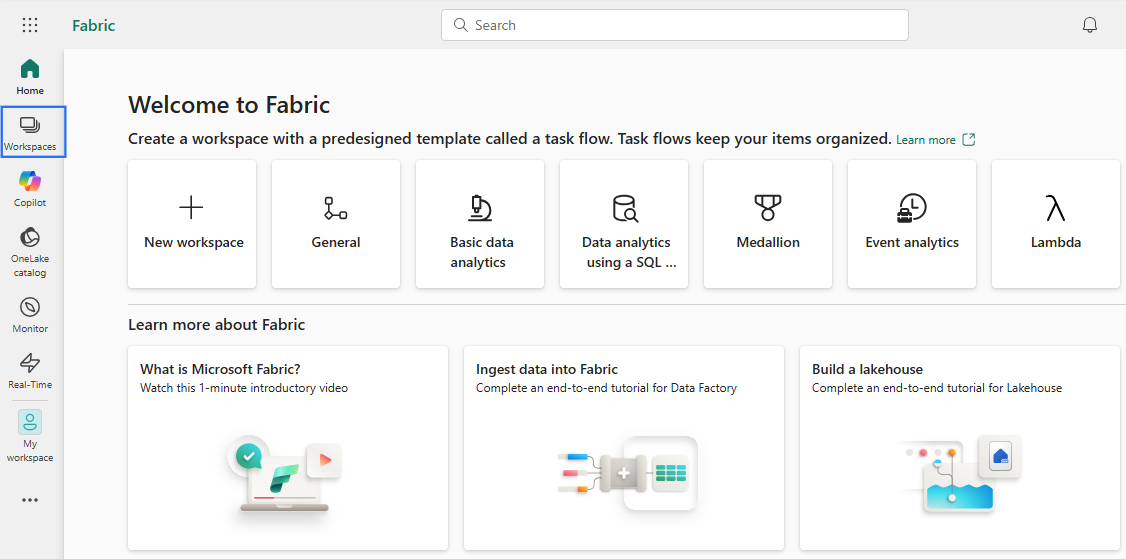
Task: Open the Monitor hub
Action: point(30,313)
